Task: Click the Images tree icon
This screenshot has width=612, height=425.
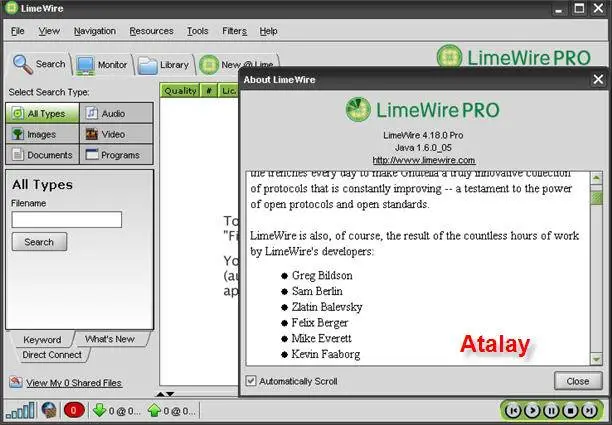Action: click(x=18, y=134)
